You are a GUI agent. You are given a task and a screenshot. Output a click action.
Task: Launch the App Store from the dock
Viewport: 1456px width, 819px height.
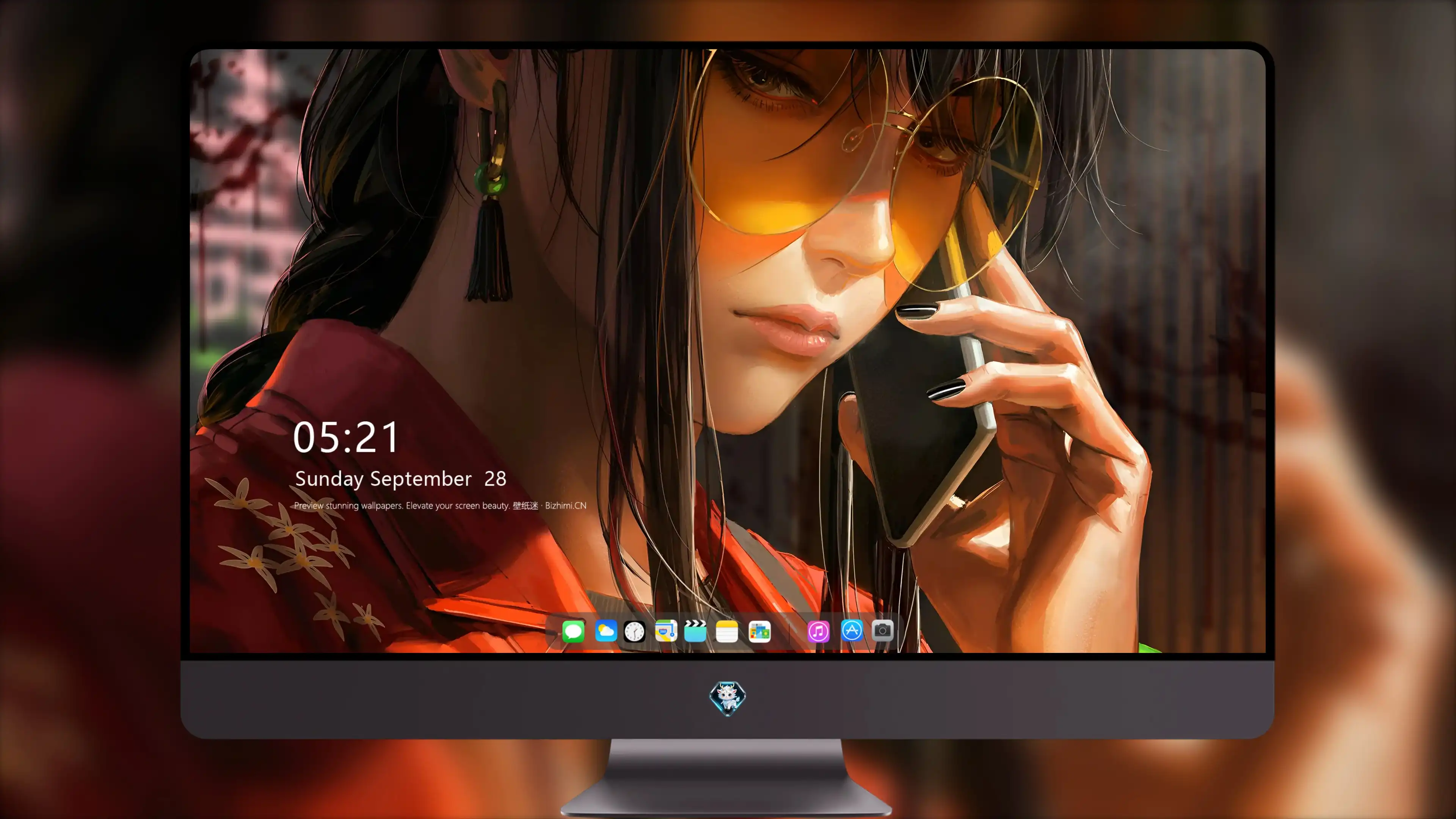(x=852, y=631)
